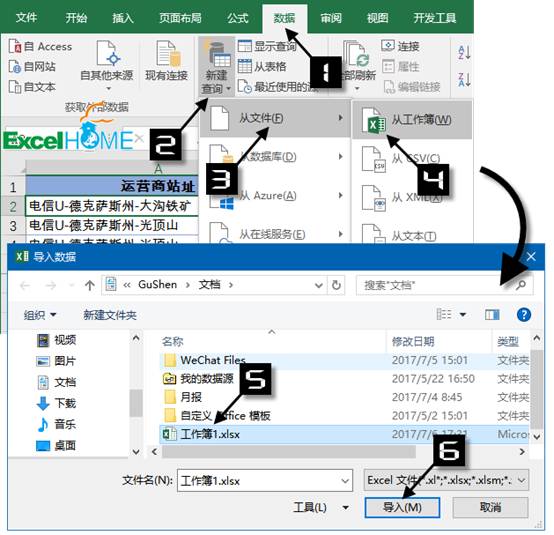Sort the file list by 名称 column
This screenshot has height=535, width=554.
click(173, 341)
